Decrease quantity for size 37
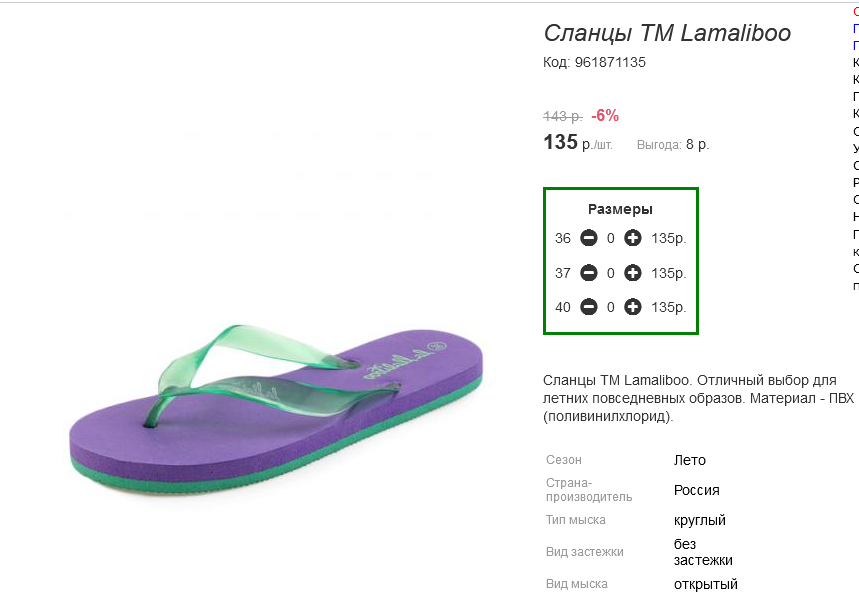This screenshot has width=859, height=605. [589, 272]
